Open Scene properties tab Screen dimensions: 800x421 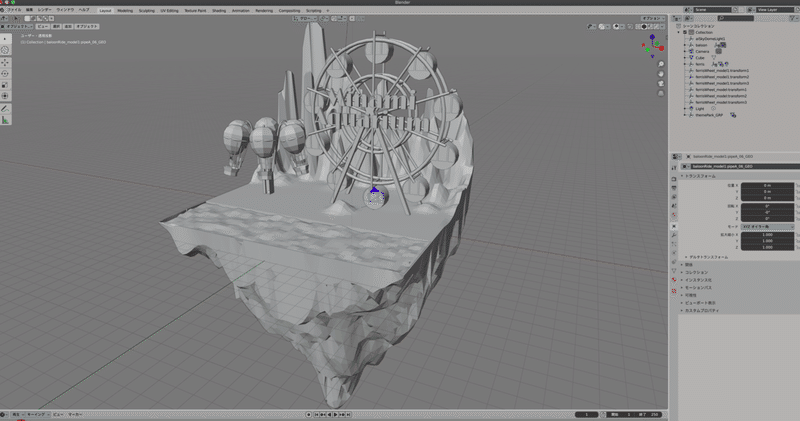tap(674, 206)
